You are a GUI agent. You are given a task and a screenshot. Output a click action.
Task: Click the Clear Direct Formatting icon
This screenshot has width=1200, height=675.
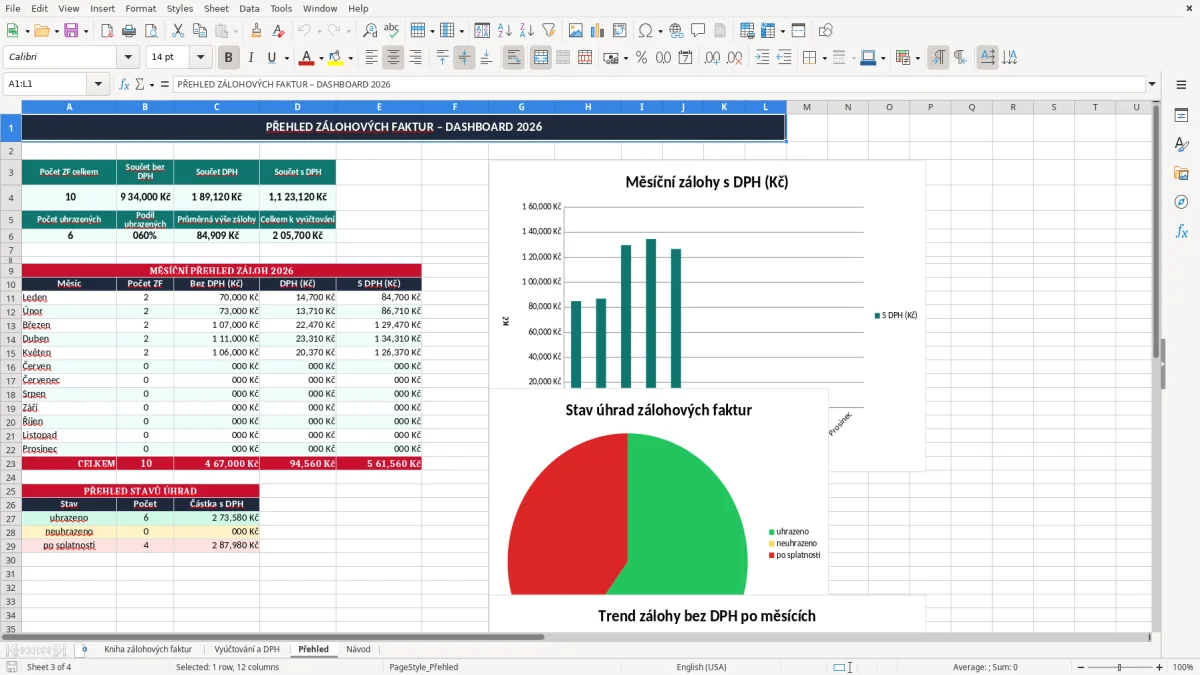[x=279, y=31]
